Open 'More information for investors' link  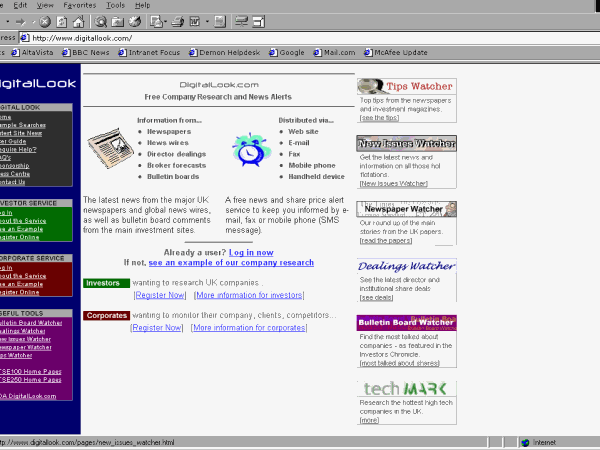[249, 296]
